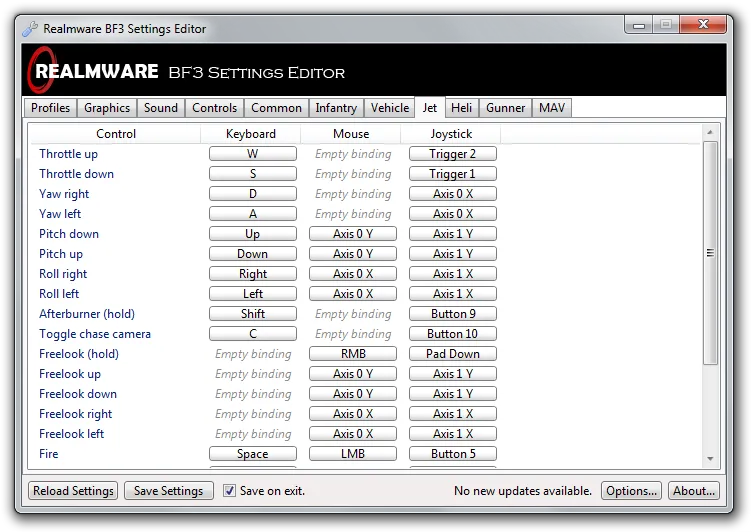Click the Reload Settings button

[x=74, y=491]
